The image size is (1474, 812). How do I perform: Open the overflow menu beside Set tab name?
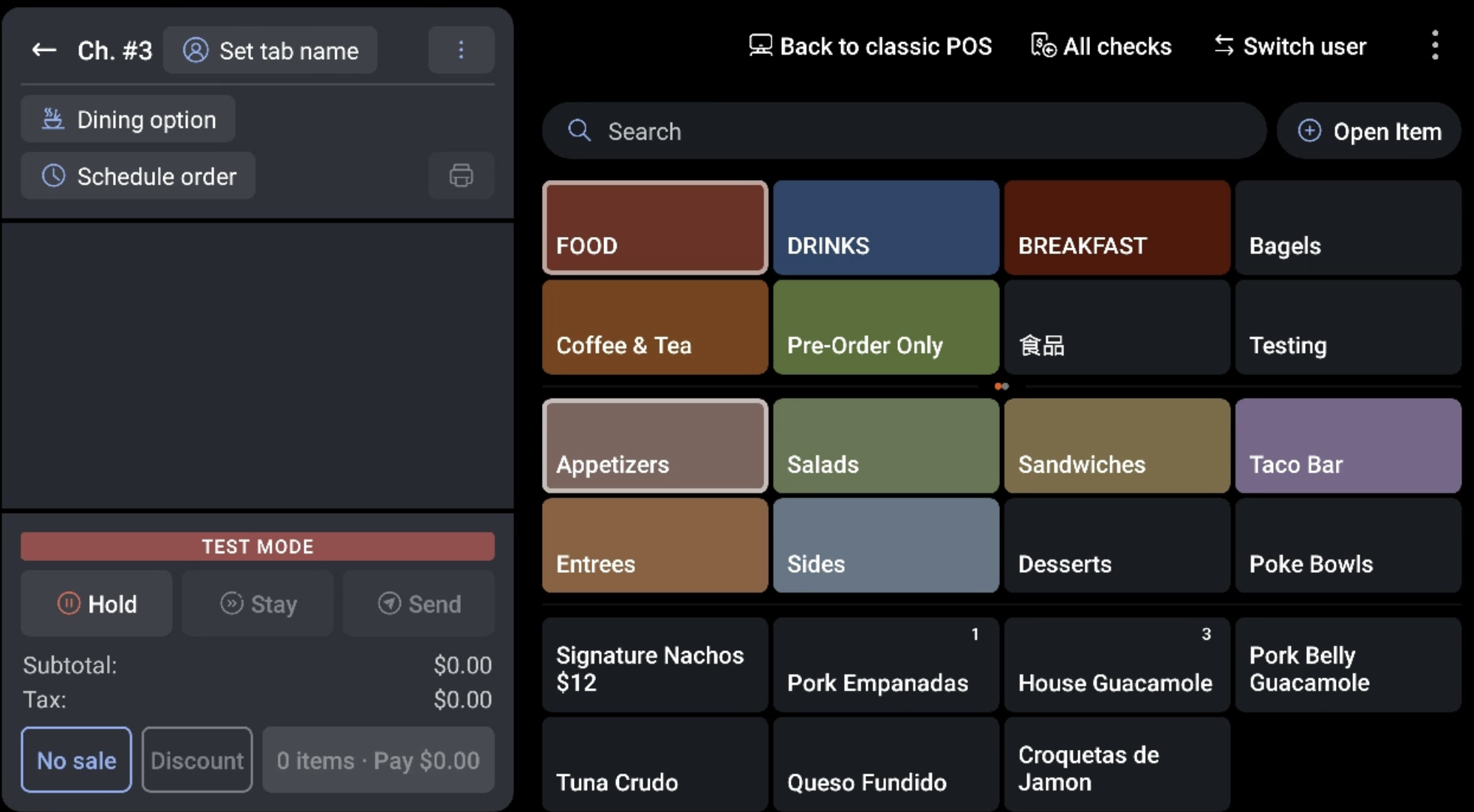tap(461, 49)
